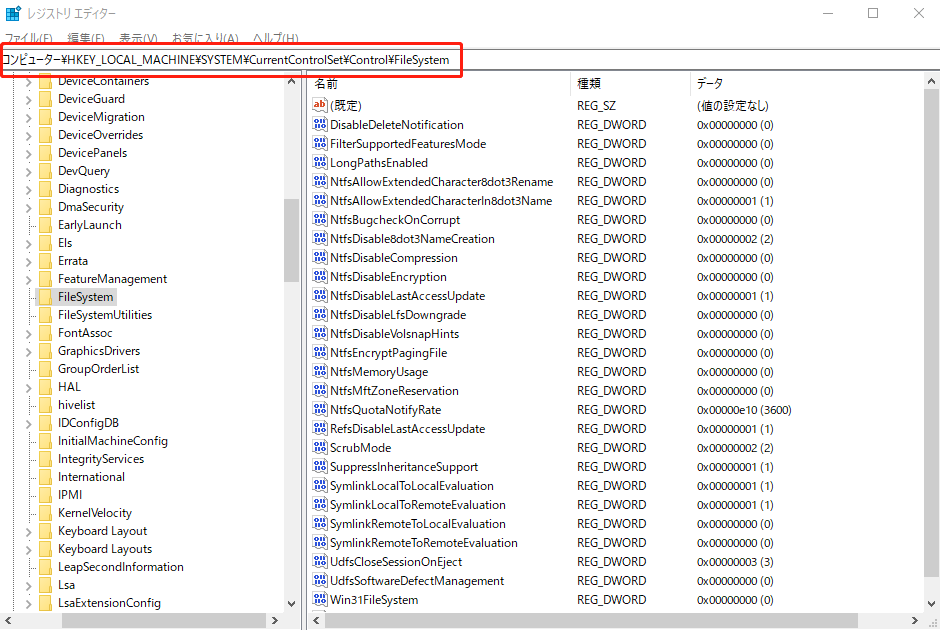Click the DWORD icon of ScrubMode
940x630 pixels.
point(320,447)
